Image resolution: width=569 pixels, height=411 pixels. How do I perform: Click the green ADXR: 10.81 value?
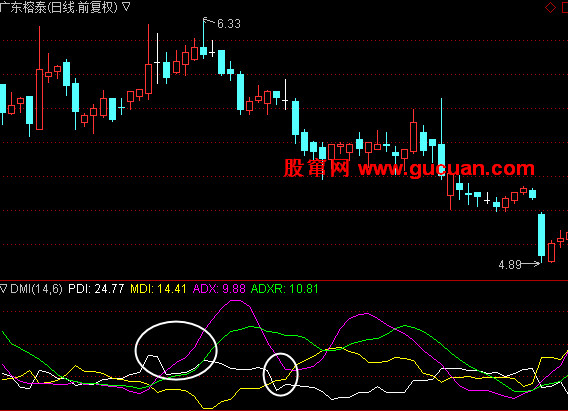pyautogui.click(x=284, y=289)
